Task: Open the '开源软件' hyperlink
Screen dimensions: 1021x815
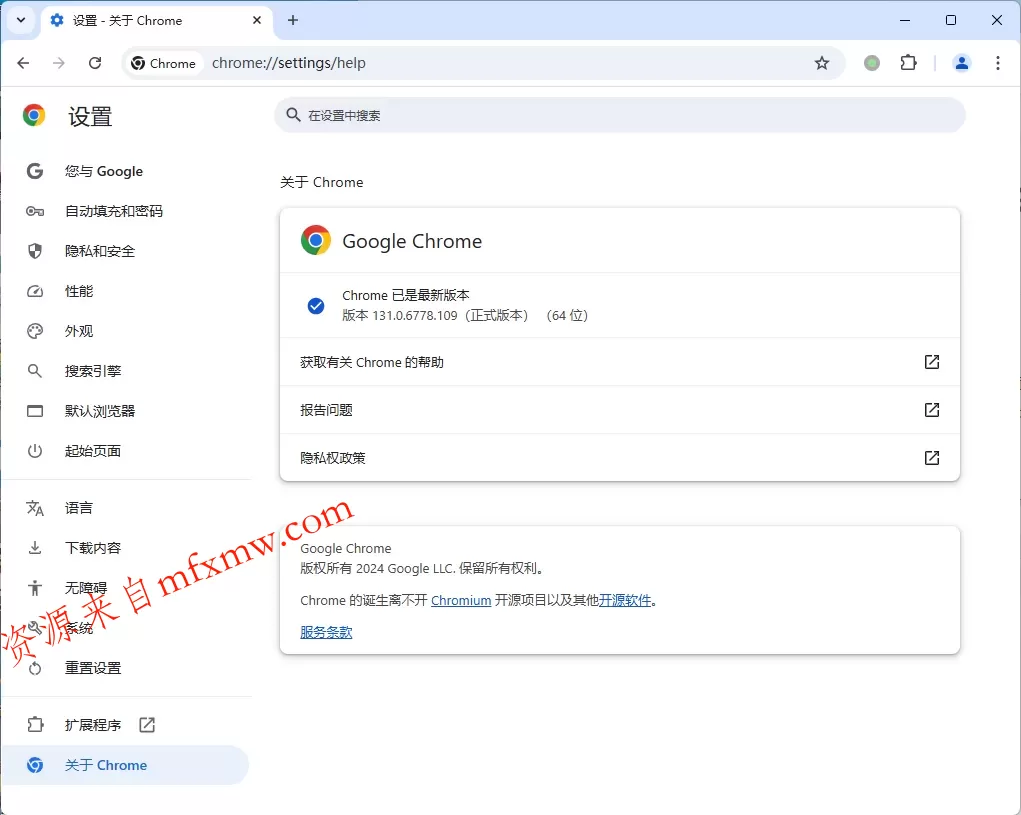Action: 625,601
